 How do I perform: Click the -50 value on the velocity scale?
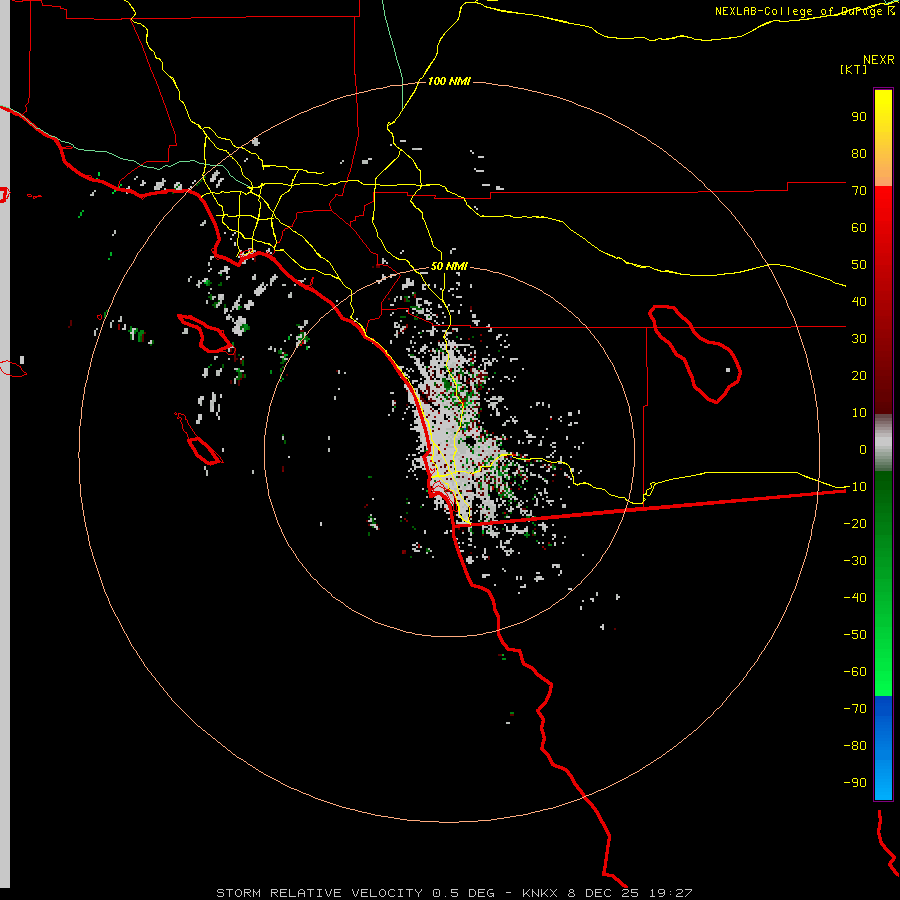[x=855, y=635]
